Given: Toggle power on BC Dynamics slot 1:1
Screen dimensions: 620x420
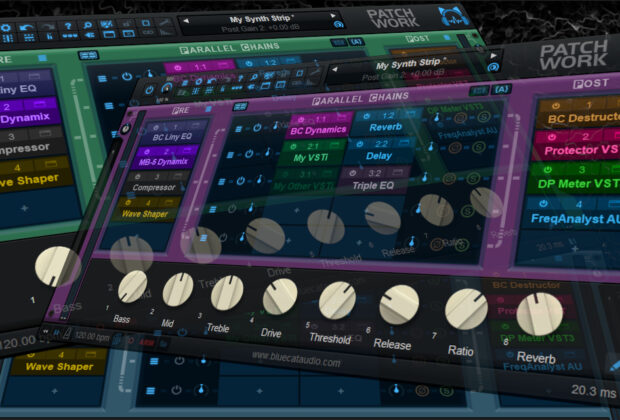Looking at the screenshot, I should pos(300,116).
